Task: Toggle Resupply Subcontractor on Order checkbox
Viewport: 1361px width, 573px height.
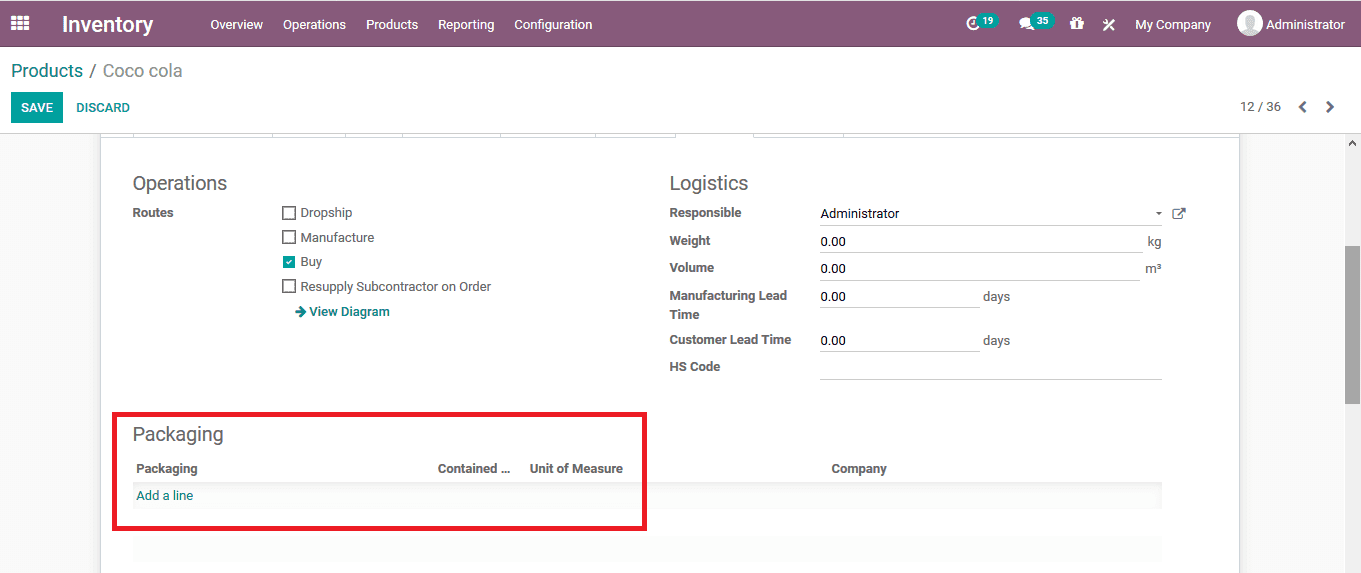Action: point(289,287)
